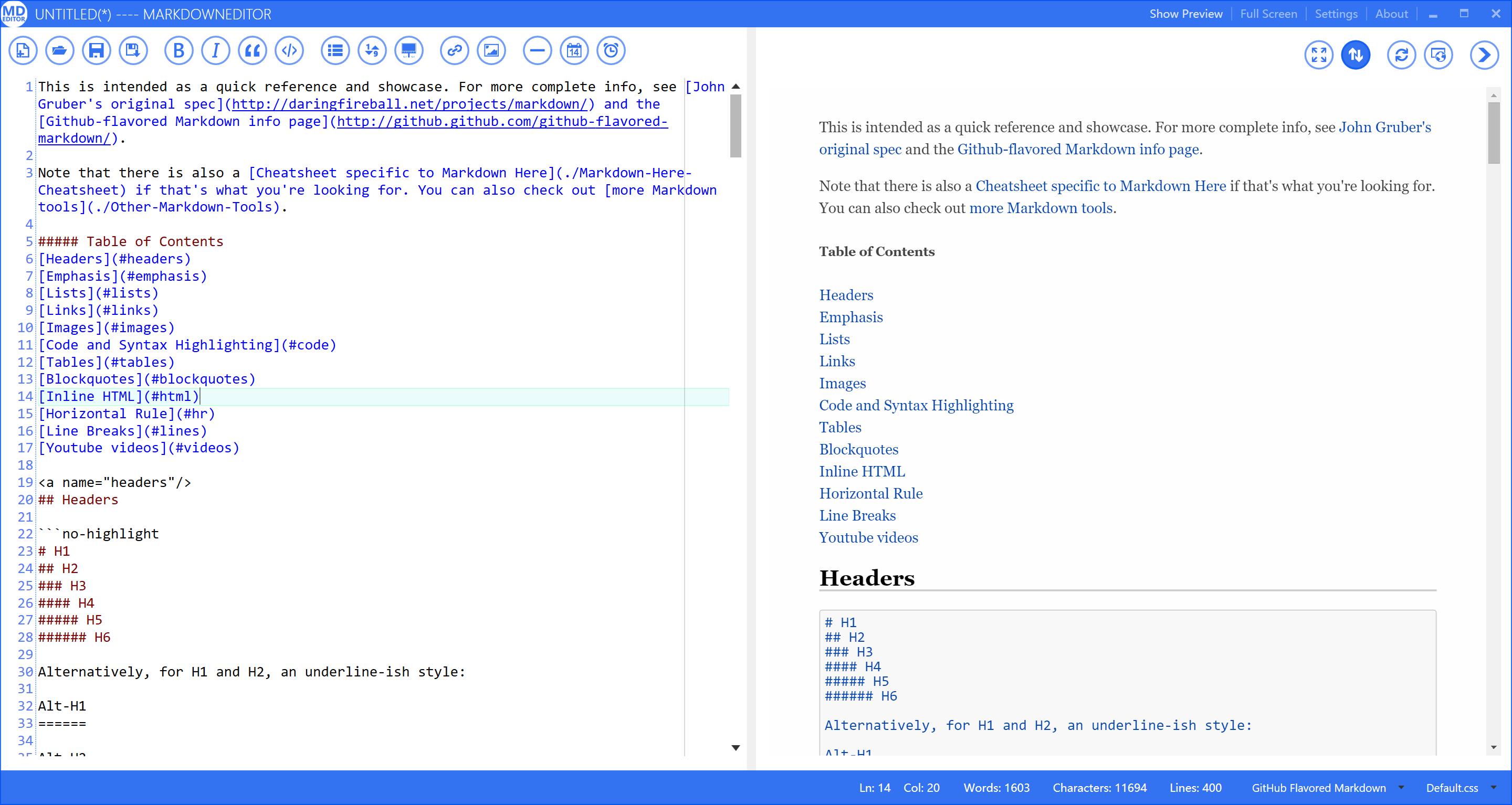Click editor line '```no-highlight'
This screenshot has height=805, width=1512.
point(99,534)
